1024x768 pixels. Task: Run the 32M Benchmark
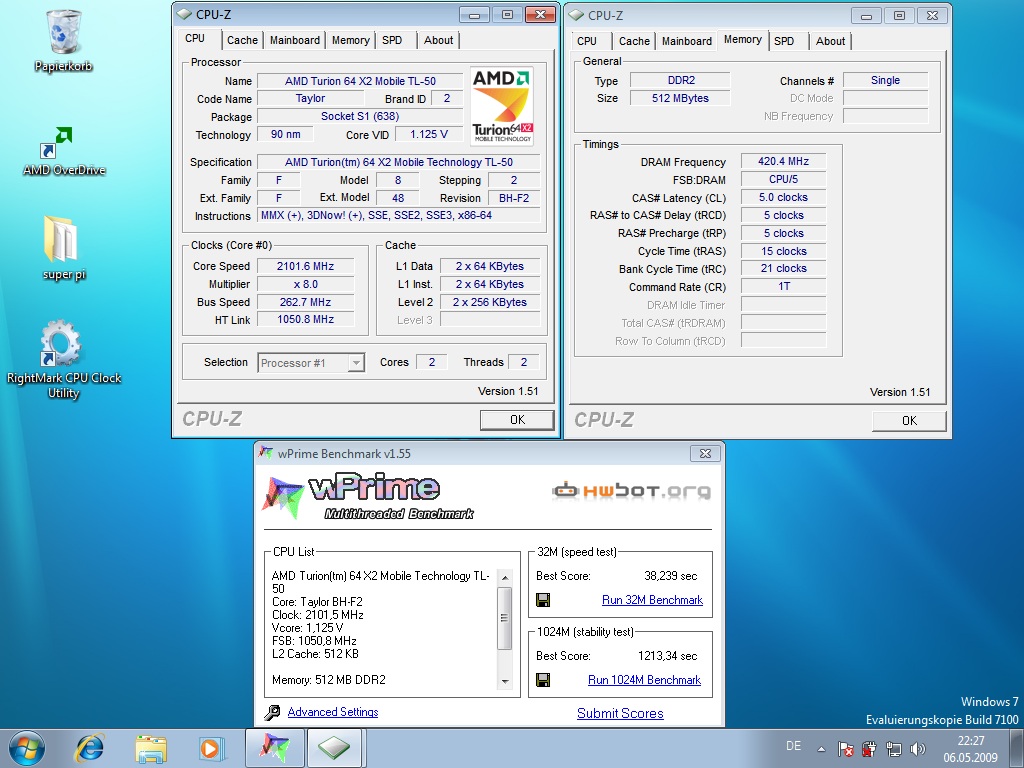652,600
